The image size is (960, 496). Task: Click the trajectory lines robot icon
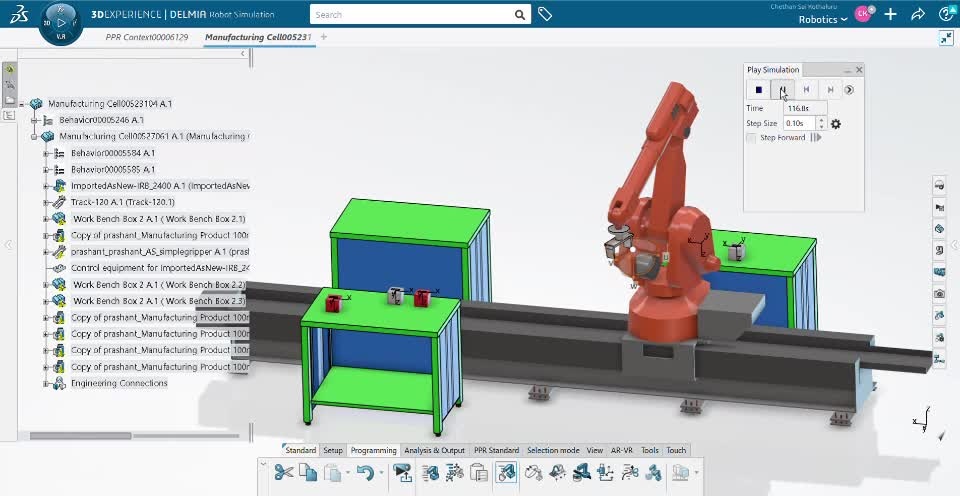(x=629, y=473)
